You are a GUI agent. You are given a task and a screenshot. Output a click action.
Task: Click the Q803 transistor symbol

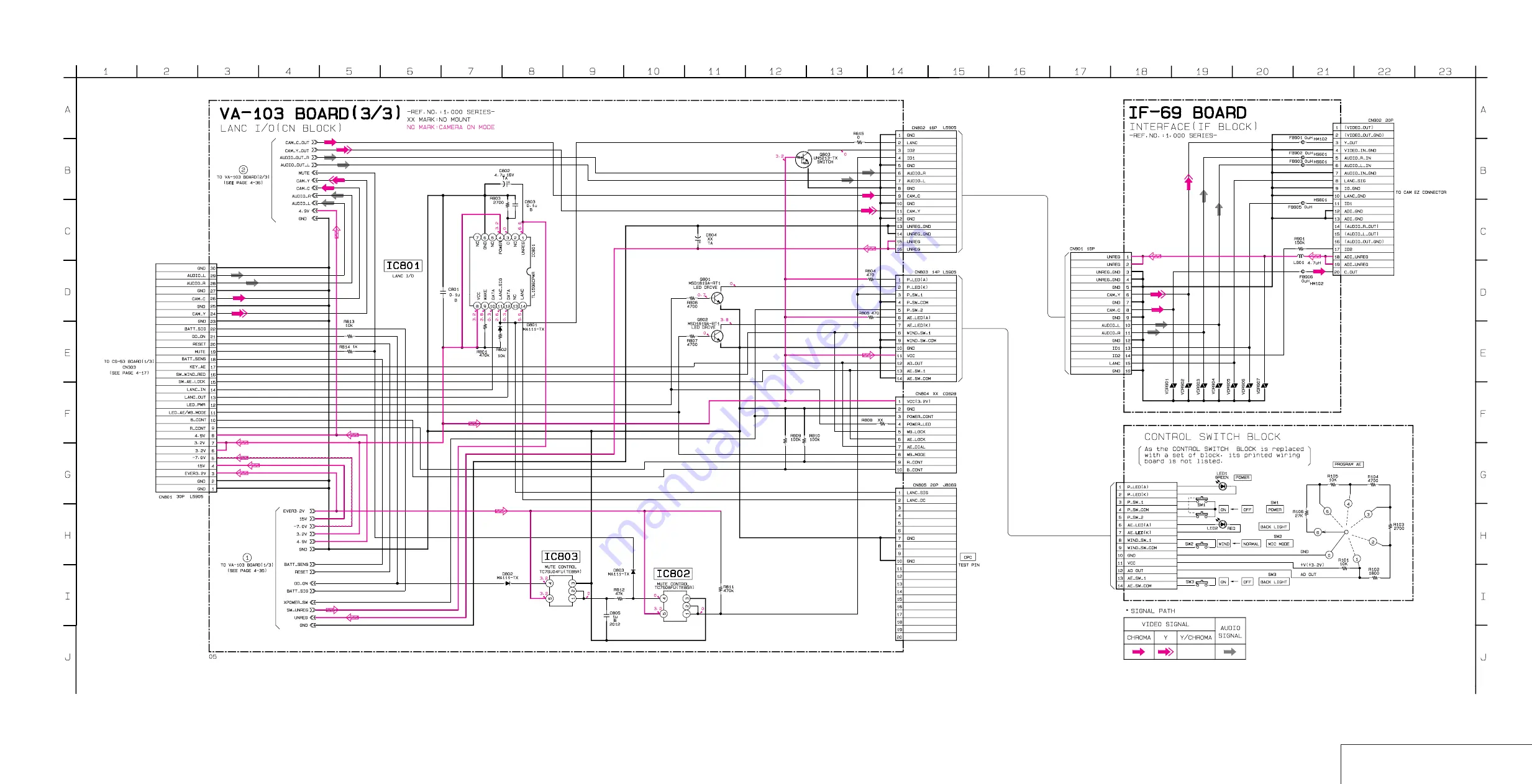(x=803, y=160)
